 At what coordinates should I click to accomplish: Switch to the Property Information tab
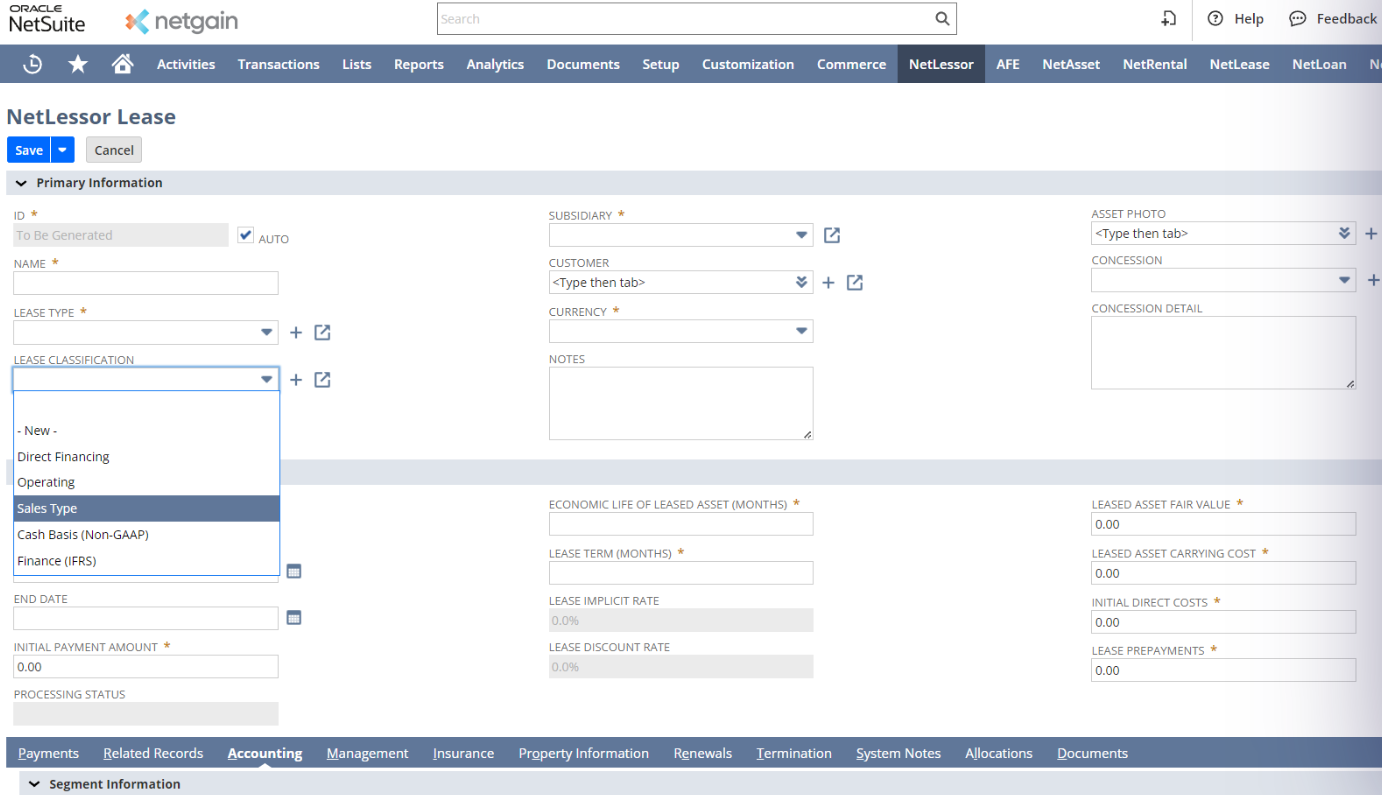coord(584,754)
